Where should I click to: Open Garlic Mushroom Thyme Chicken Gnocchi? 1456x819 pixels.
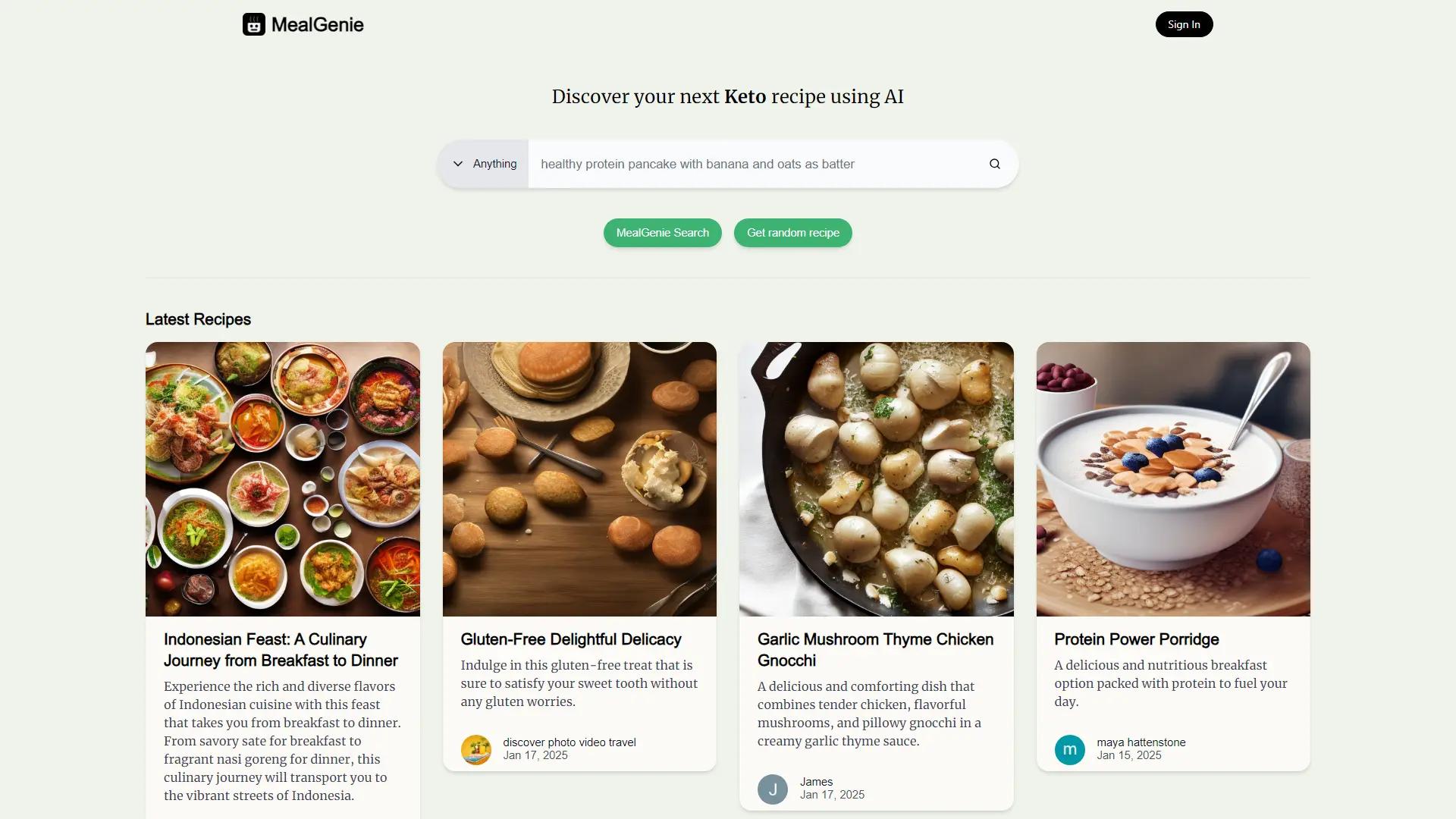[874, 649]
